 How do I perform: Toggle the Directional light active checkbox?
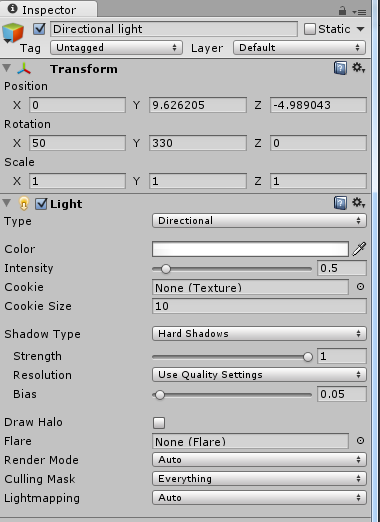pos(39,29)
